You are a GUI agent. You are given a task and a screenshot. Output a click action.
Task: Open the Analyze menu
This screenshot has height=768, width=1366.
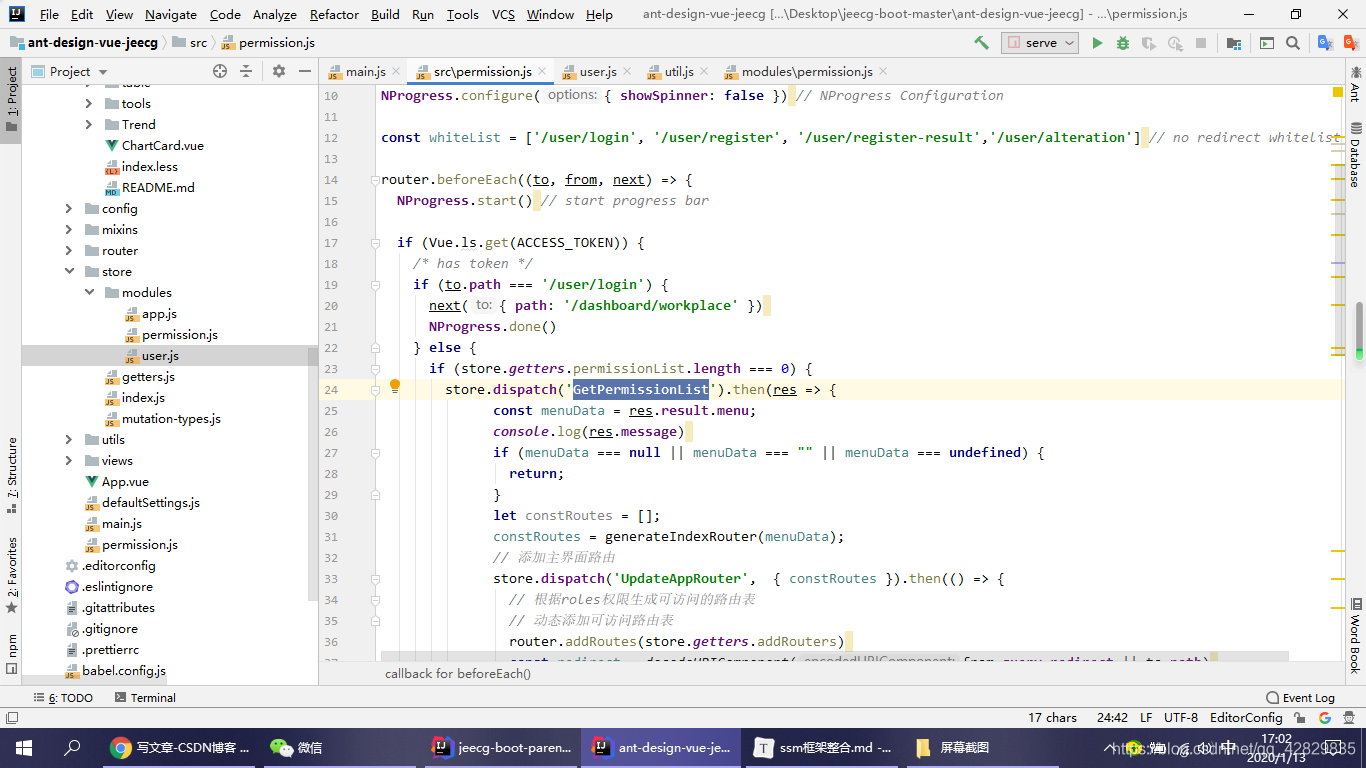pos(274,14)
